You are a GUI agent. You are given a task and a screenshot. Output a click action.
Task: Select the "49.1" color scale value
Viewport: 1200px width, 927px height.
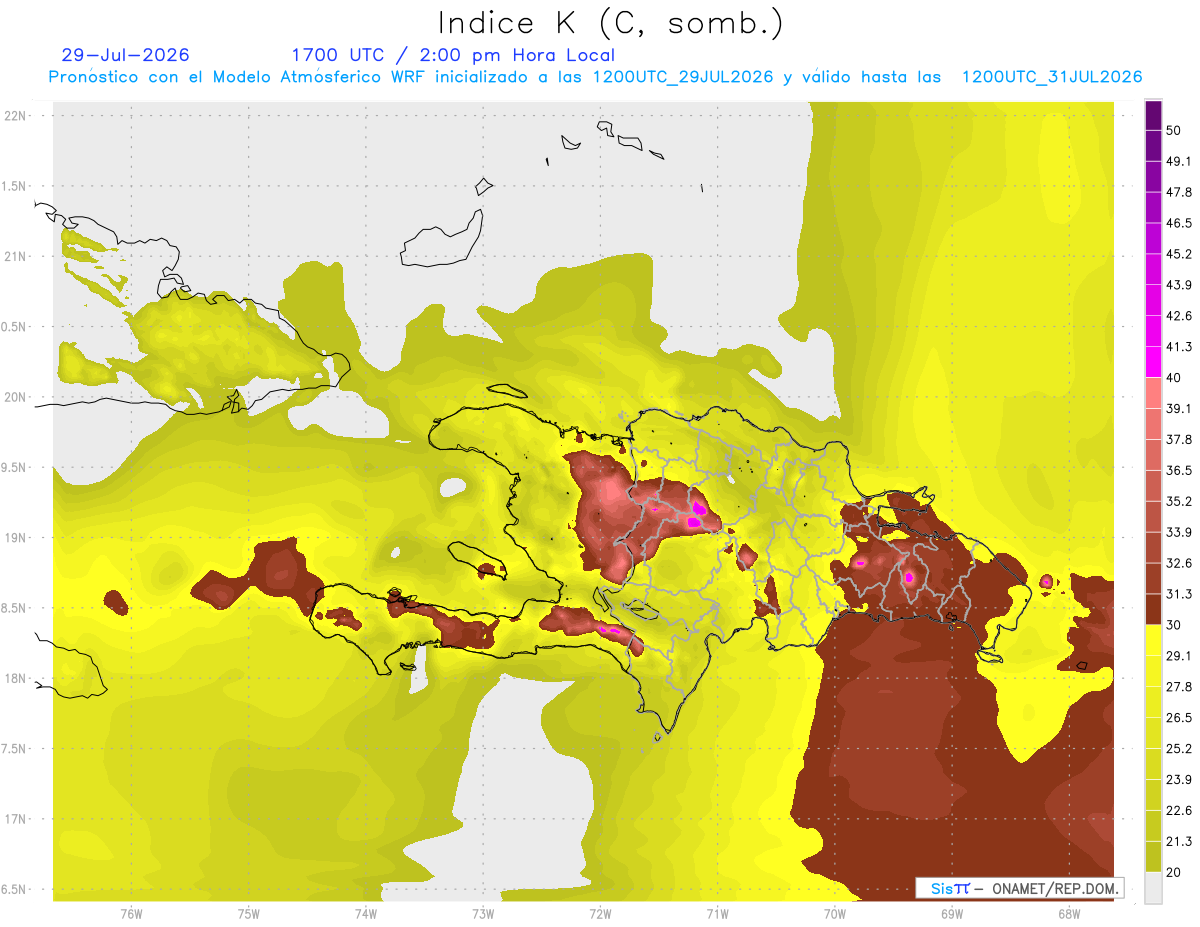click(x=1178, y=162)
